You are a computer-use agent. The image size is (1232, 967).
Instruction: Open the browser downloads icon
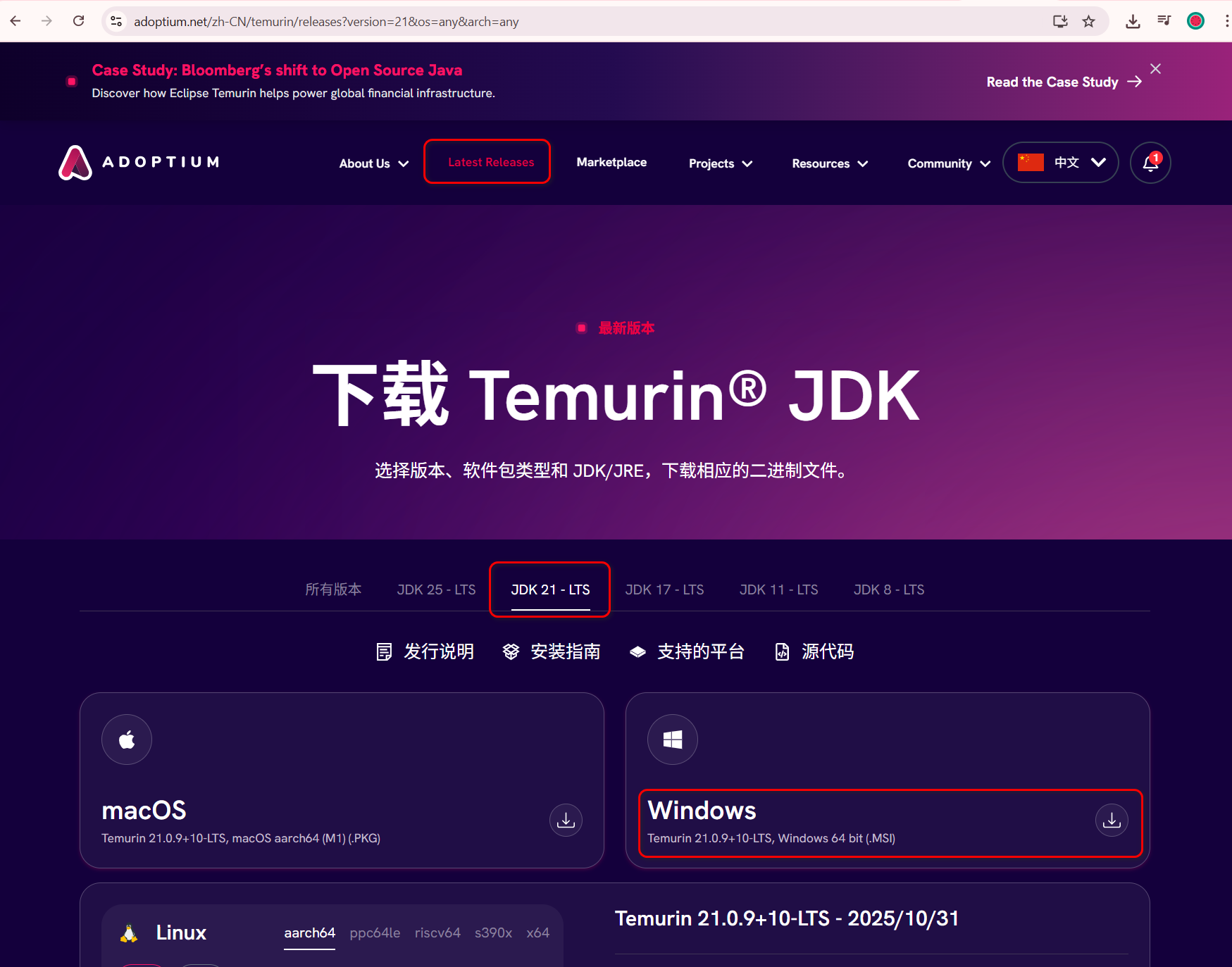[1133, 21]
